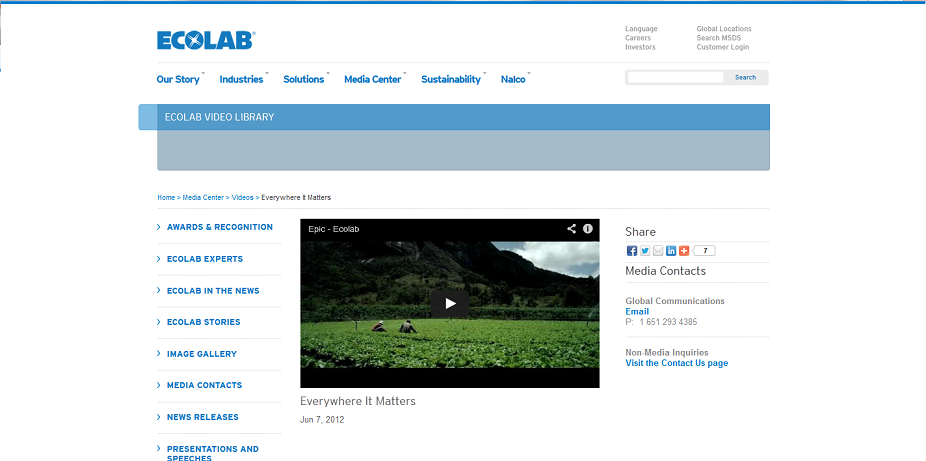
Task: Click the share count bubble showing 7
Action: click(705, 251)
